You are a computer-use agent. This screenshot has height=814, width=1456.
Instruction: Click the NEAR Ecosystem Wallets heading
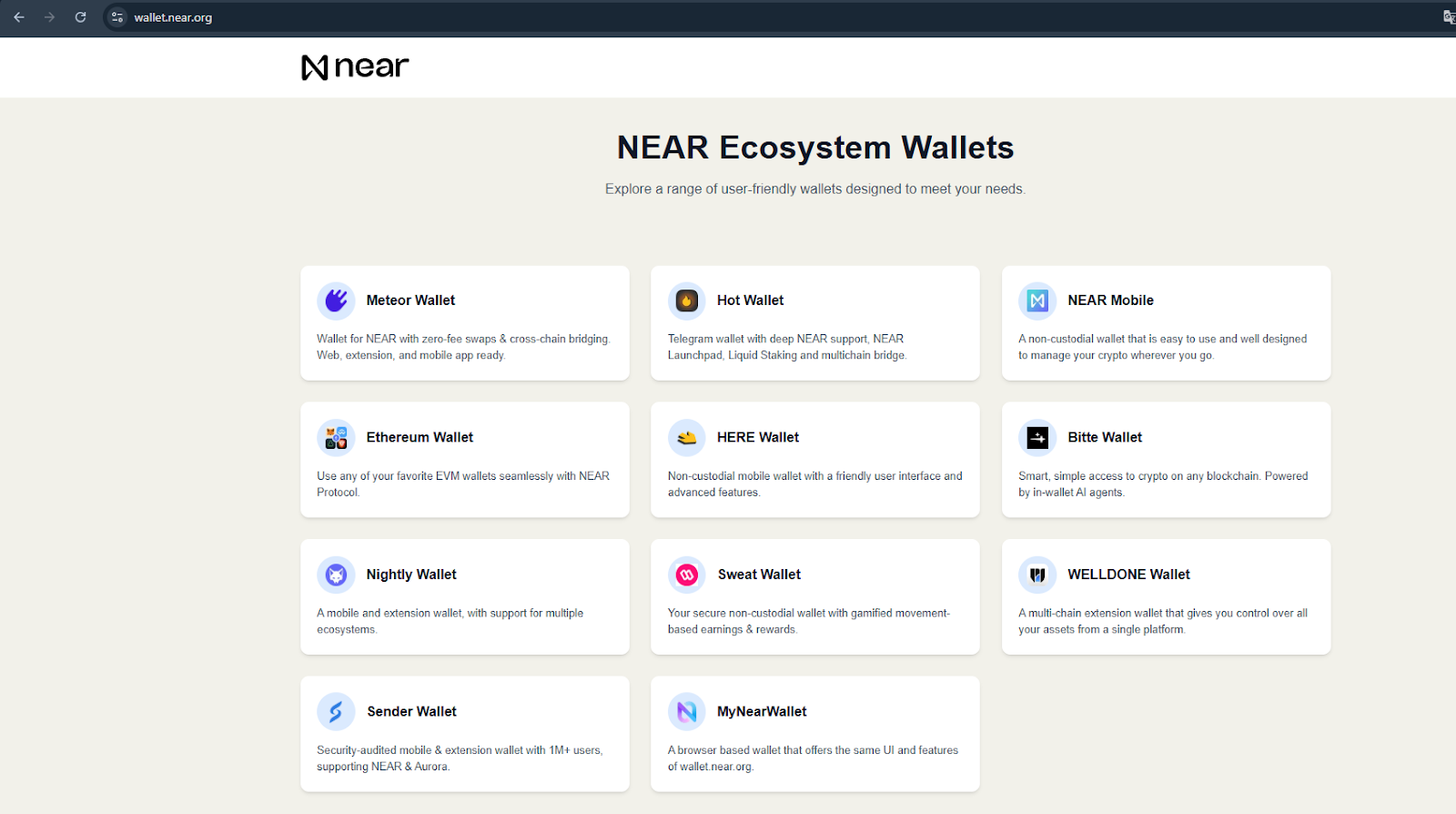[815, 148]
